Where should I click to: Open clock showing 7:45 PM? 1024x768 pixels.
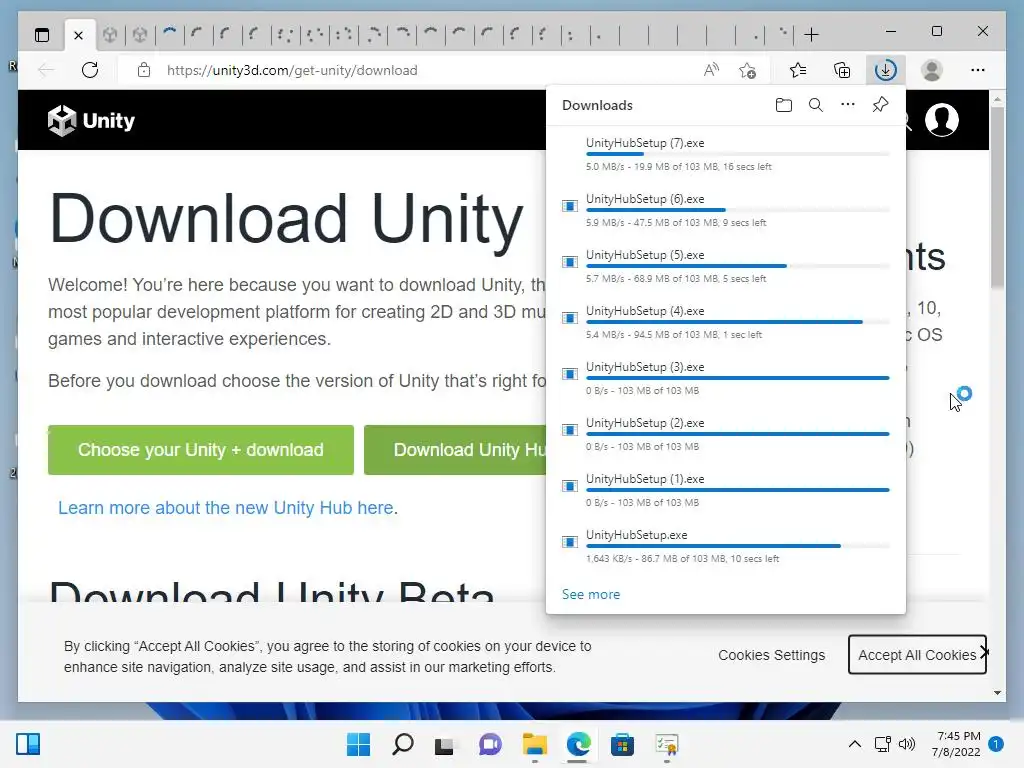[956, 744]
